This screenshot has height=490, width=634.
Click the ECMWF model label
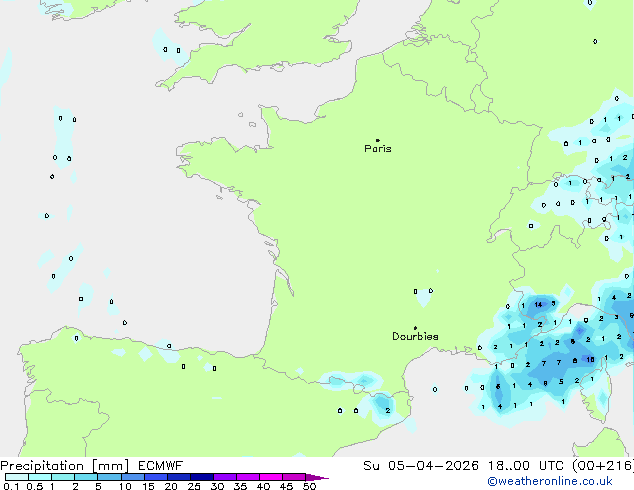[161, 466]
